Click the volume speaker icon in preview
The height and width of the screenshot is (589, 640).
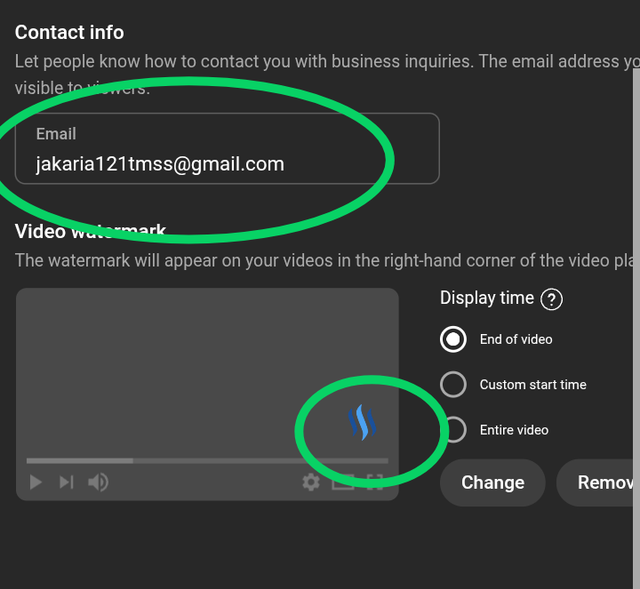(98, 482)
